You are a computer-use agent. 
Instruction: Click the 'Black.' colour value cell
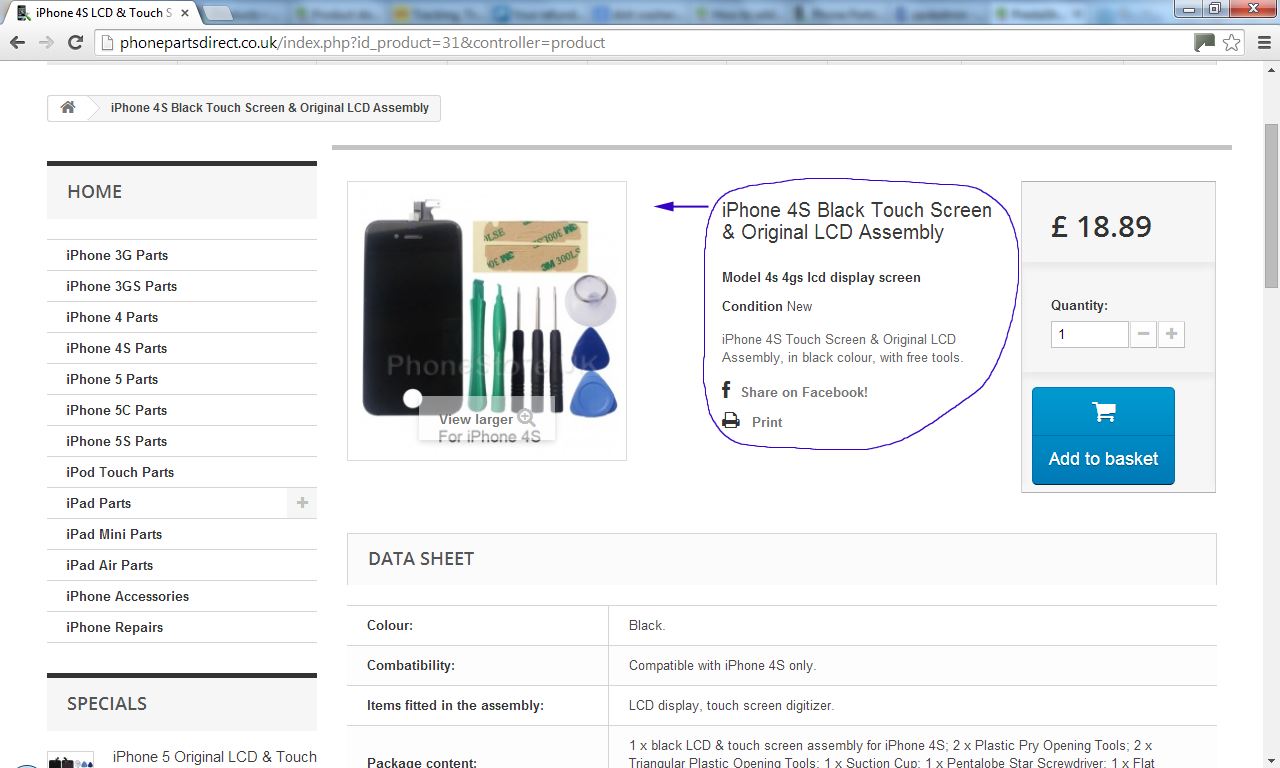(647, 625)
